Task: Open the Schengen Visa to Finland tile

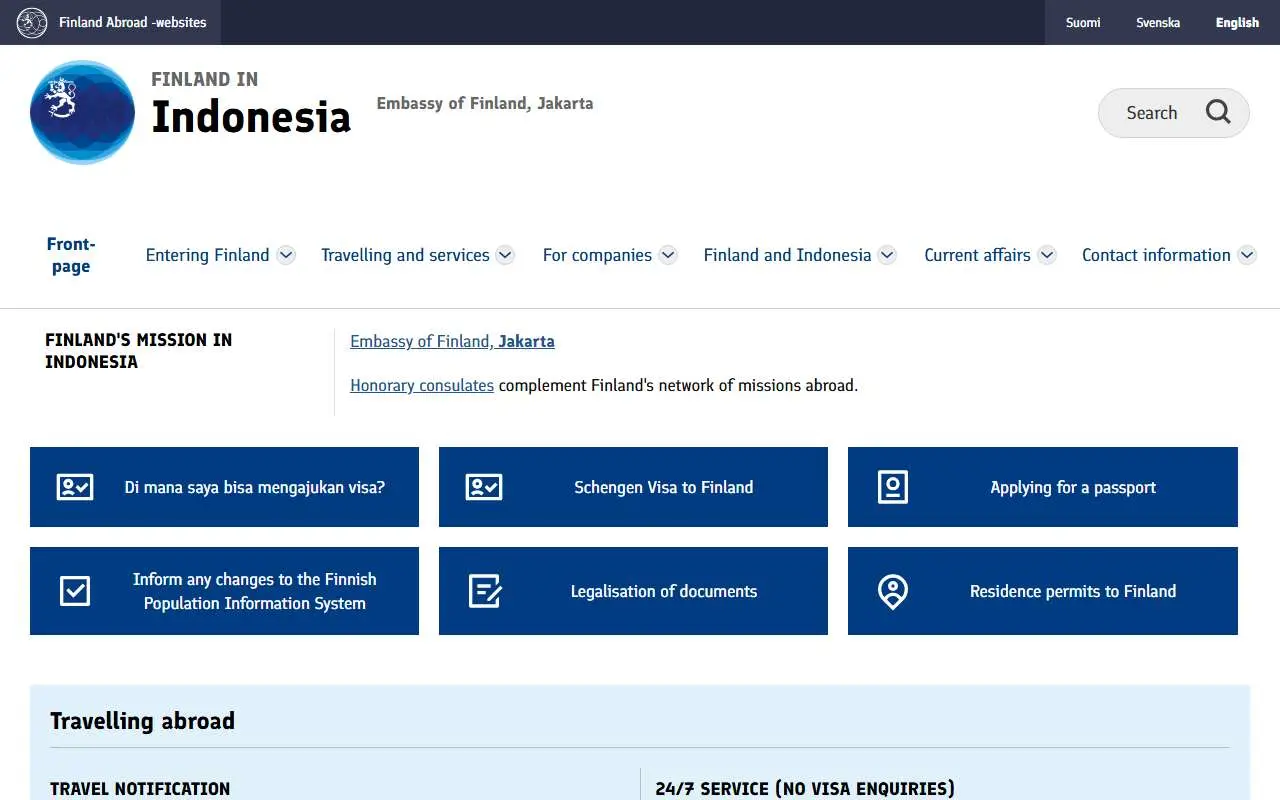Action: 633,487
